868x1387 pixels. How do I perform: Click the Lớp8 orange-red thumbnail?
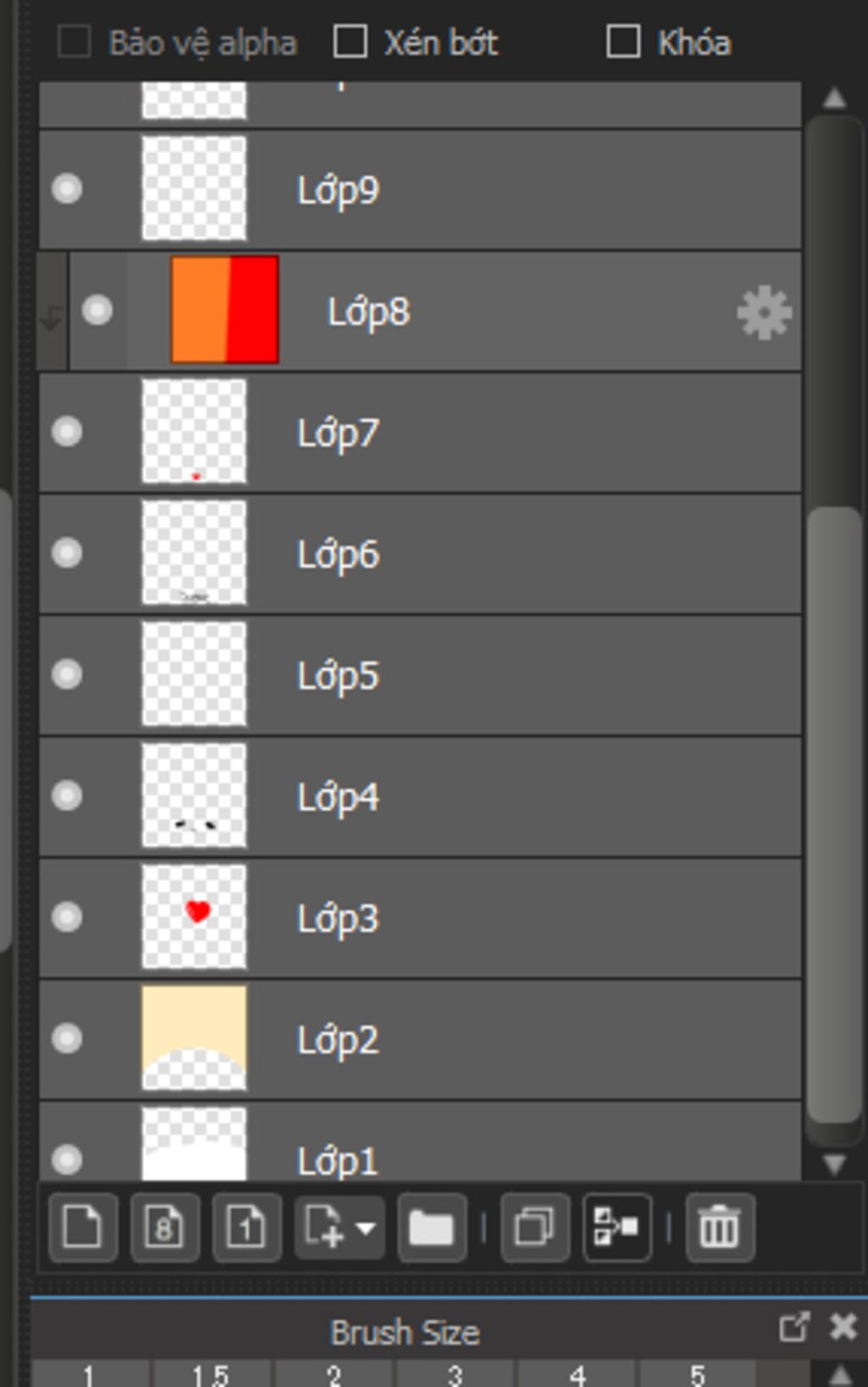coord(225,310)
